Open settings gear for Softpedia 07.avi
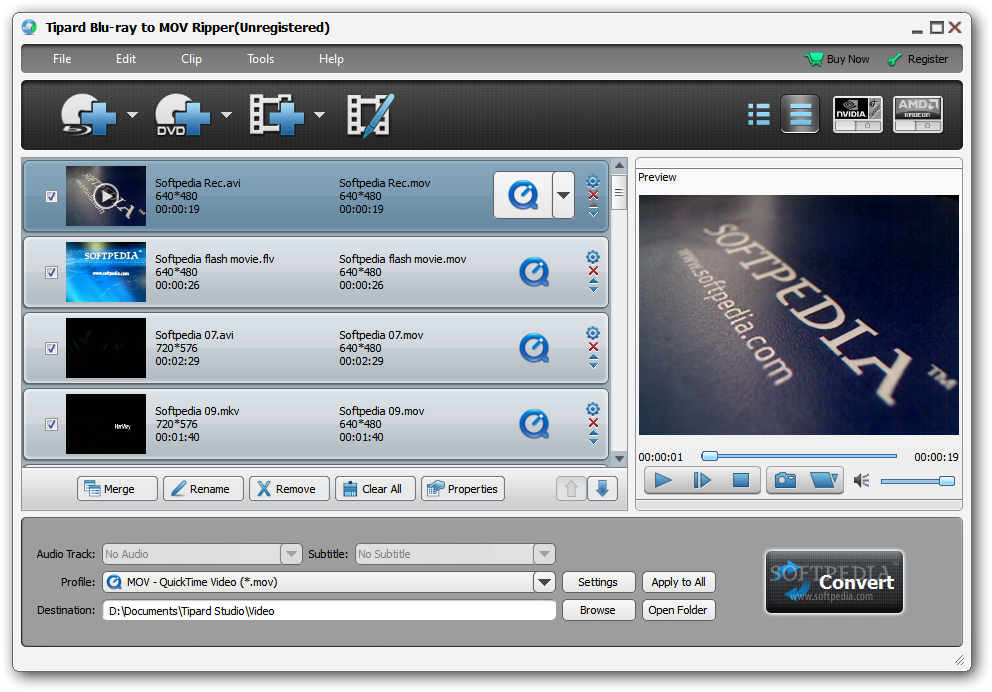992x692 pixels. click(x=593, y=333)
